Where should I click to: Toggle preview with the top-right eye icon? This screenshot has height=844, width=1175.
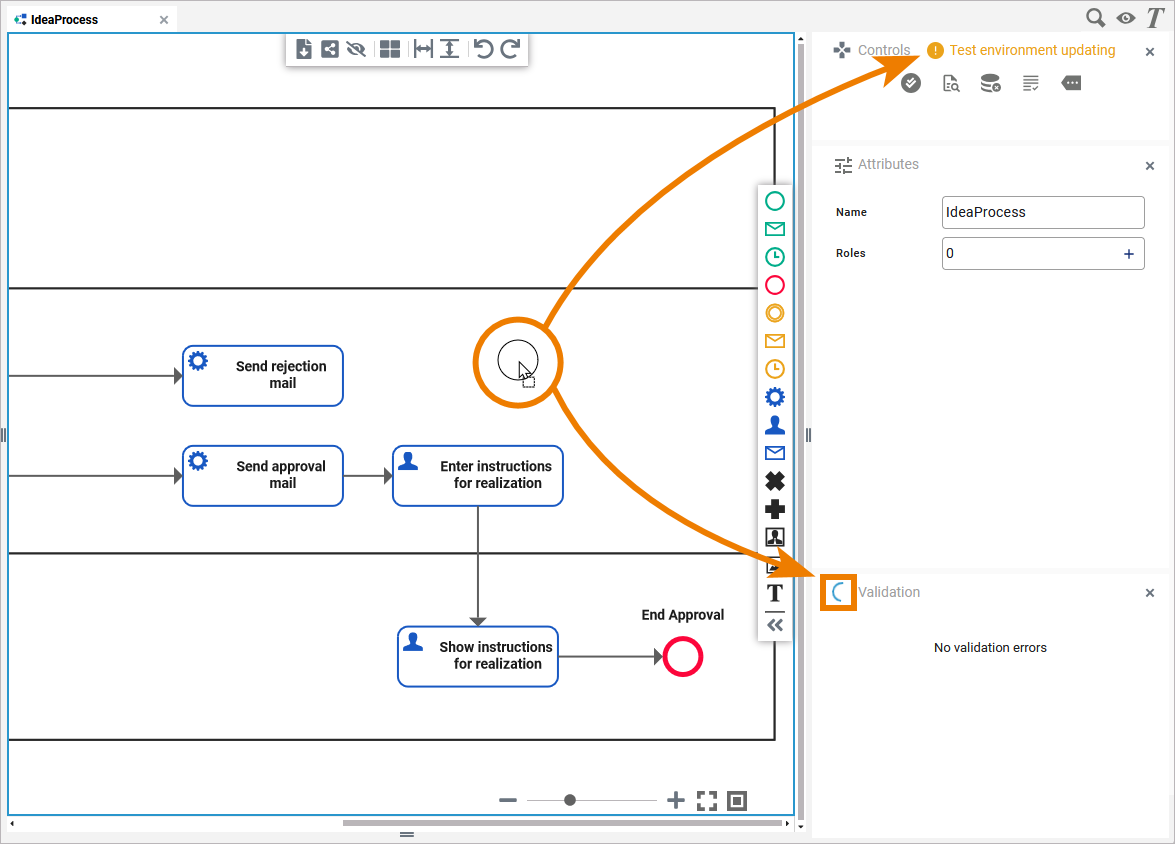click(1126, 17)
